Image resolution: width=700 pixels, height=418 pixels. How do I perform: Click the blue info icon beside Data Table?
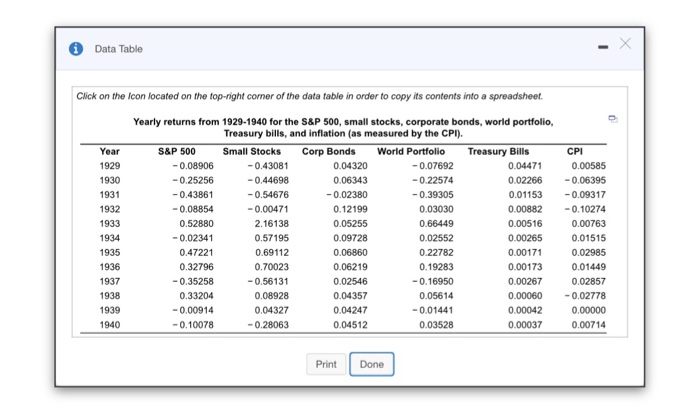point(76,49)
